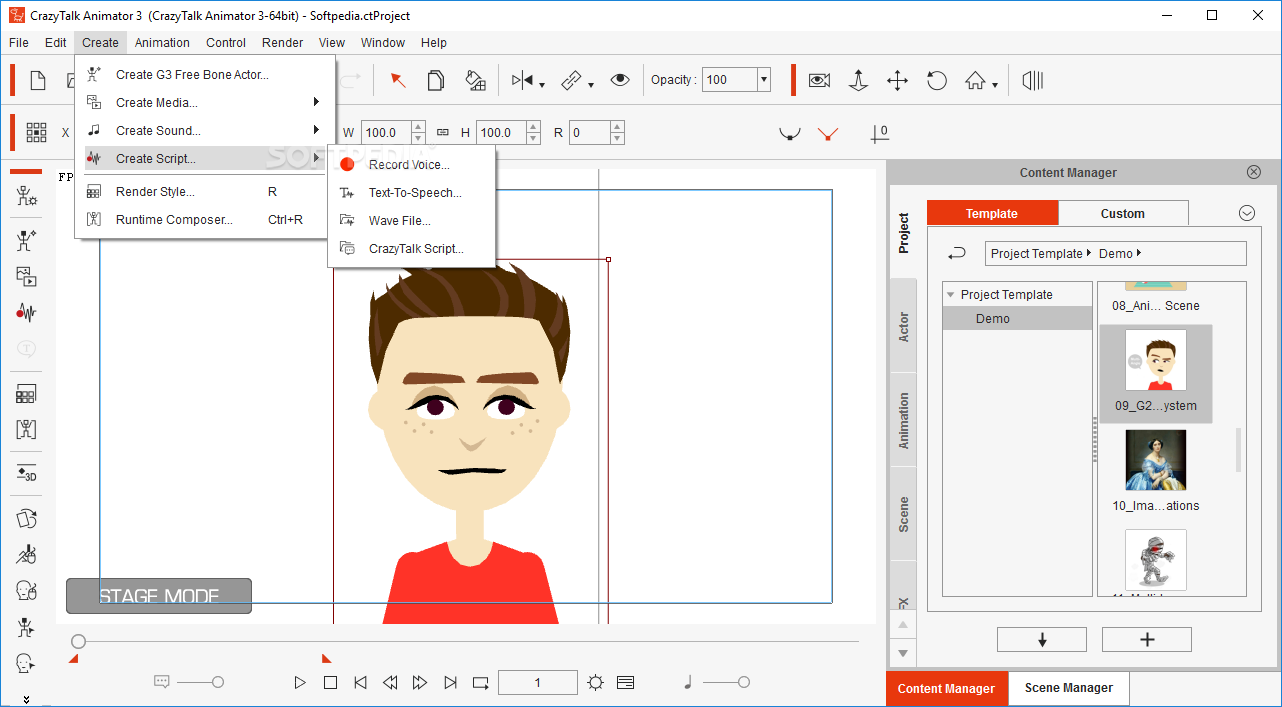Click the grid transform anchor icon
Image resolution: width=1282 pixels, height=707 pixels.
point(37,132)
